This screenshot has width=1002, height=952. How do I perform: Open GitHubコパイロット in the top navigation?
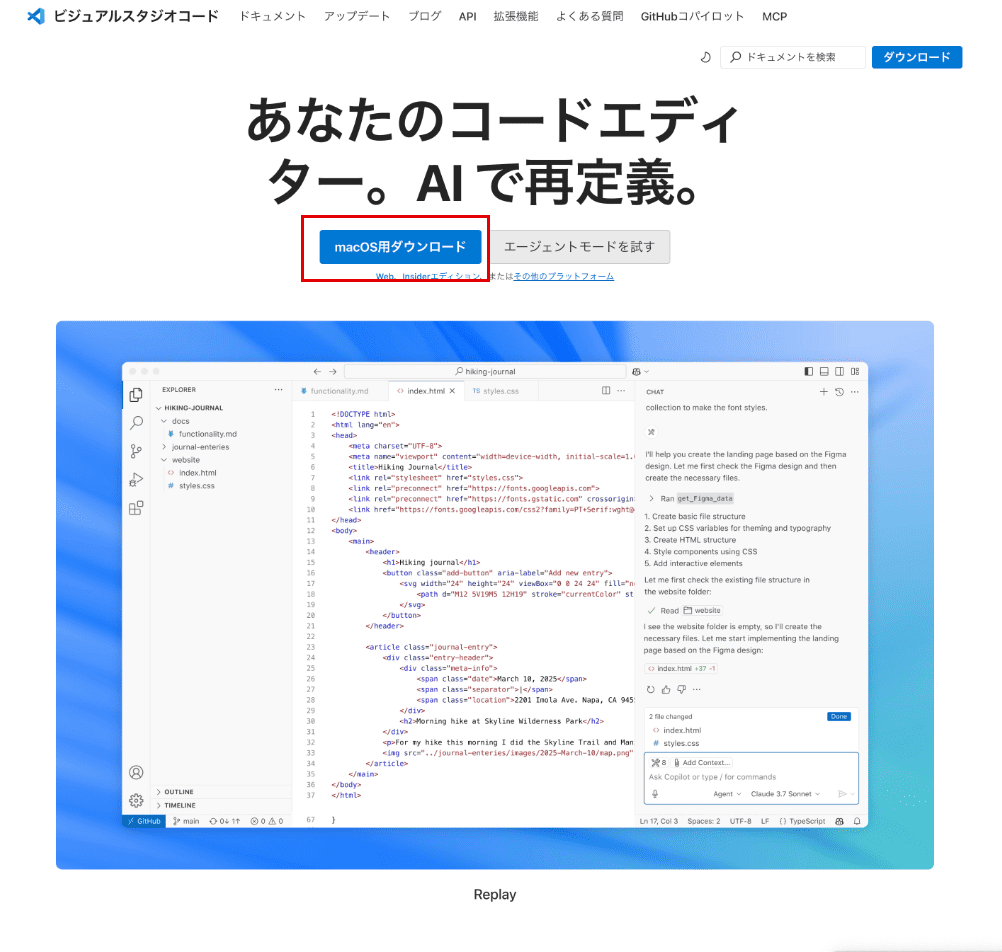(693, 16)
